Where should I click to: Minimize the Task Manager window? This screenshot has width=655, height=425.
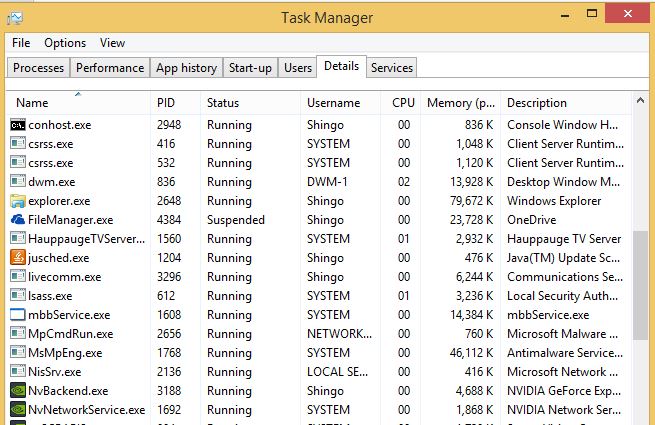tap(565, 15)
